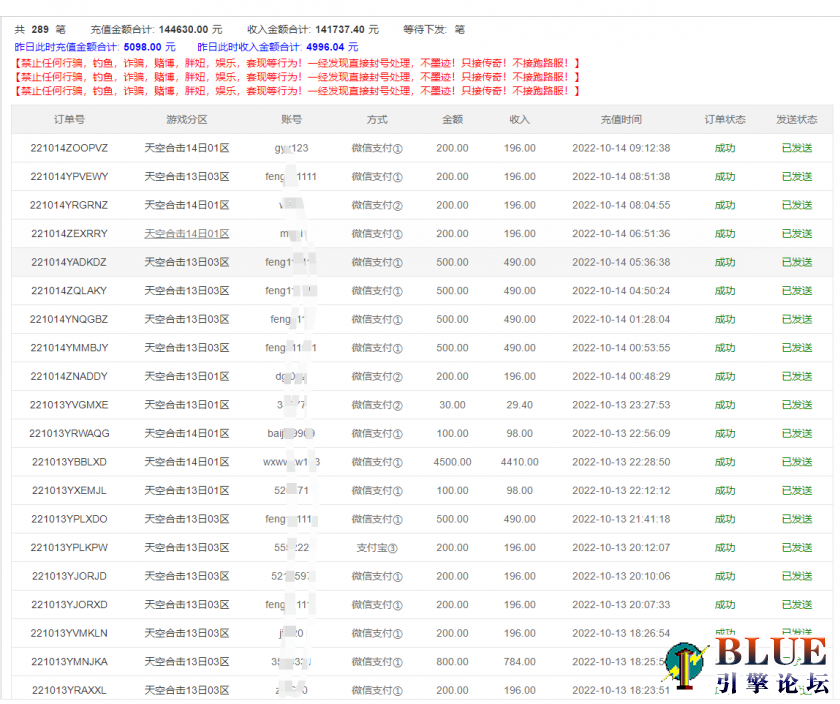Click the 游戏分区 column header
The width and height of the screenshot is (840, 704).
[186, 120]
